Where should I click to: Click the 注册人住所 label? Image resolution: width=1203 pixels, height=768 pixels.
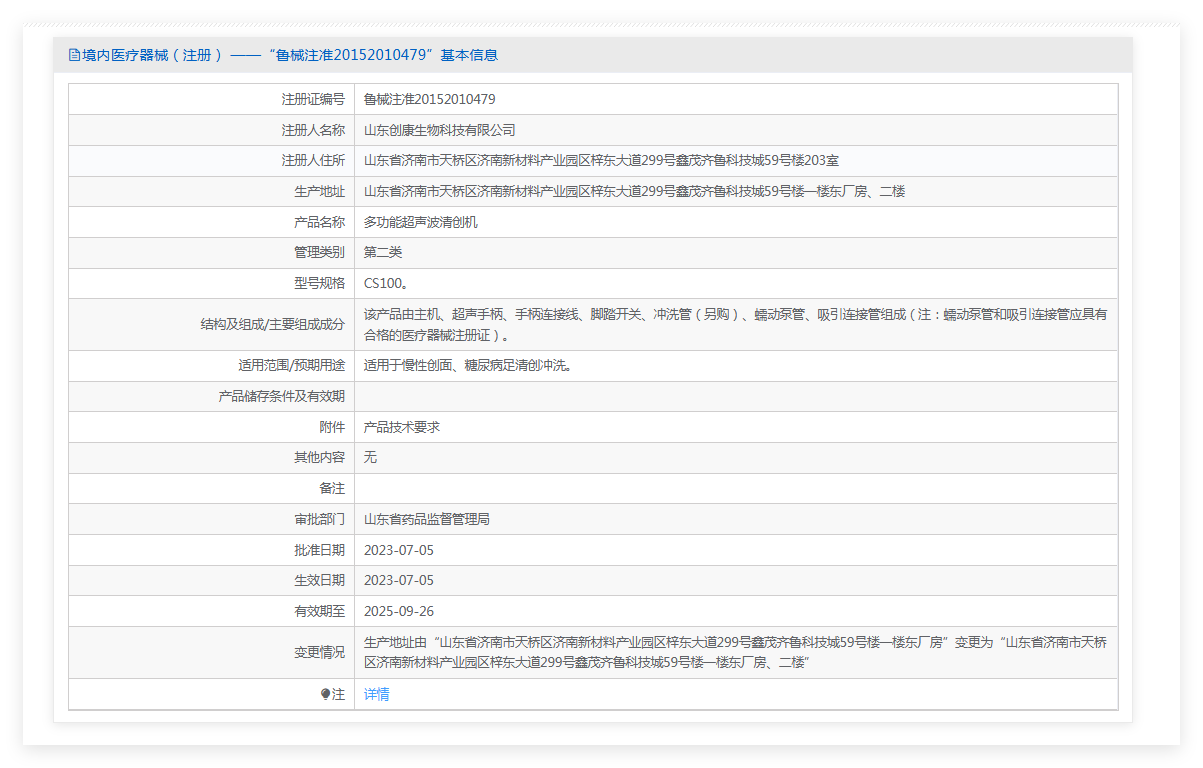313,161
